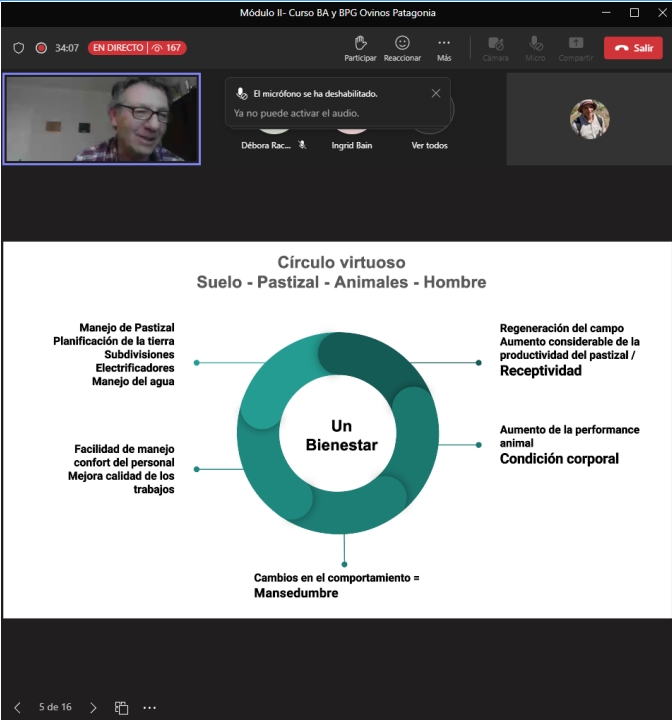Select participant Ingrid Bain

click(x=352, y=145)
